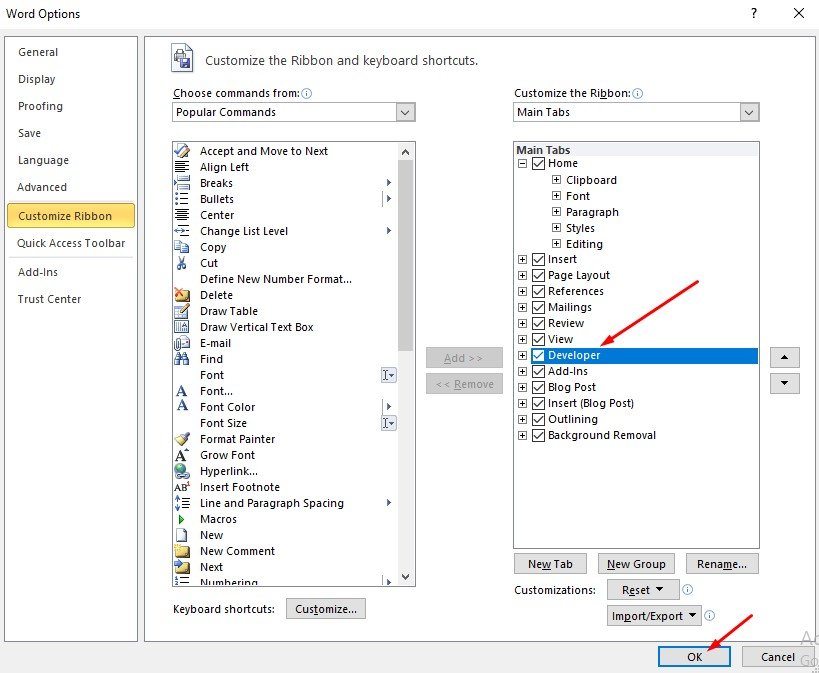
Task: Uncheck the References tab checkbox
Action: point(539,291)
